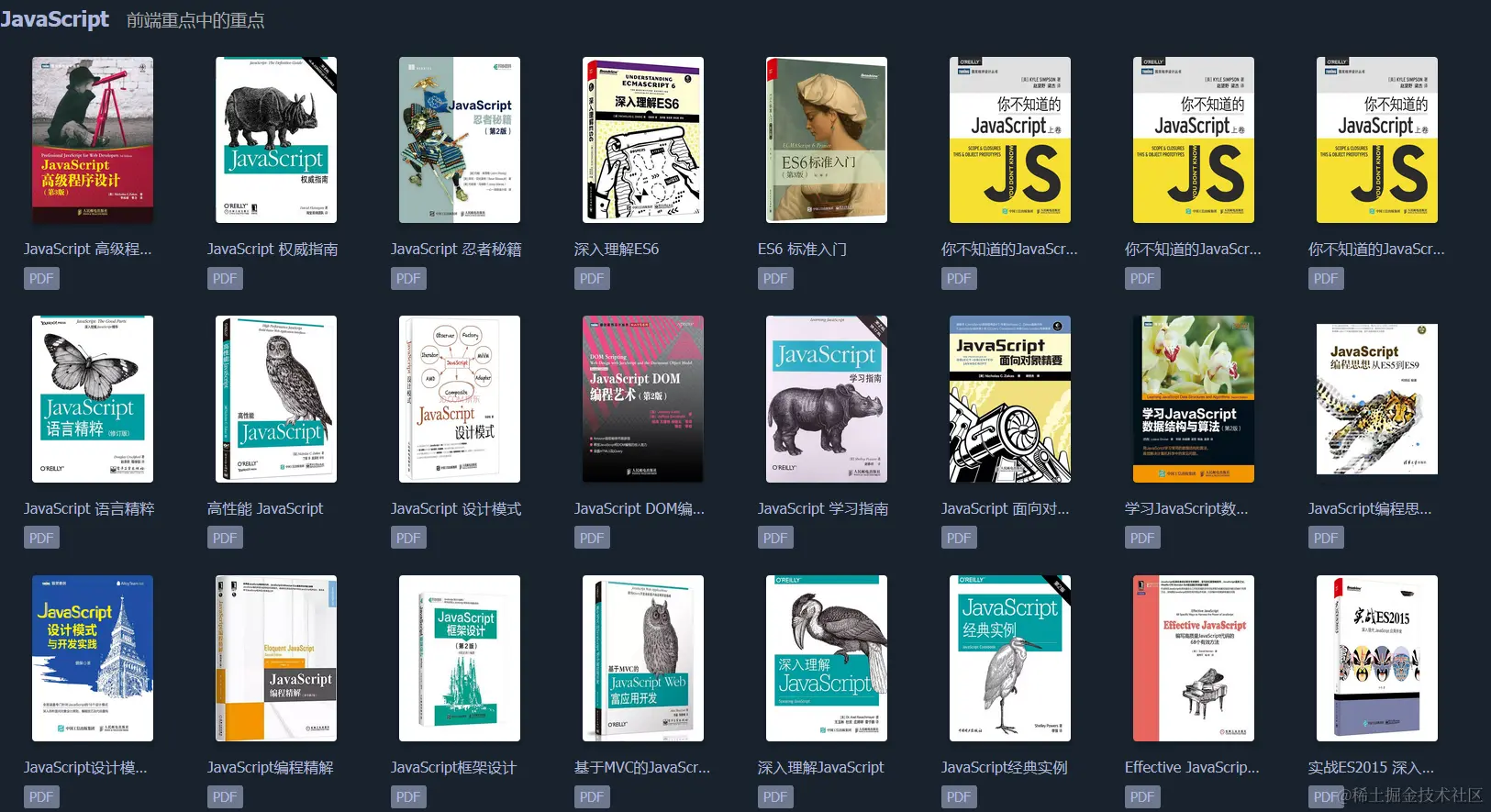Open the JavaScript 学习指南 rhinoceros cover

coord(827,399)
